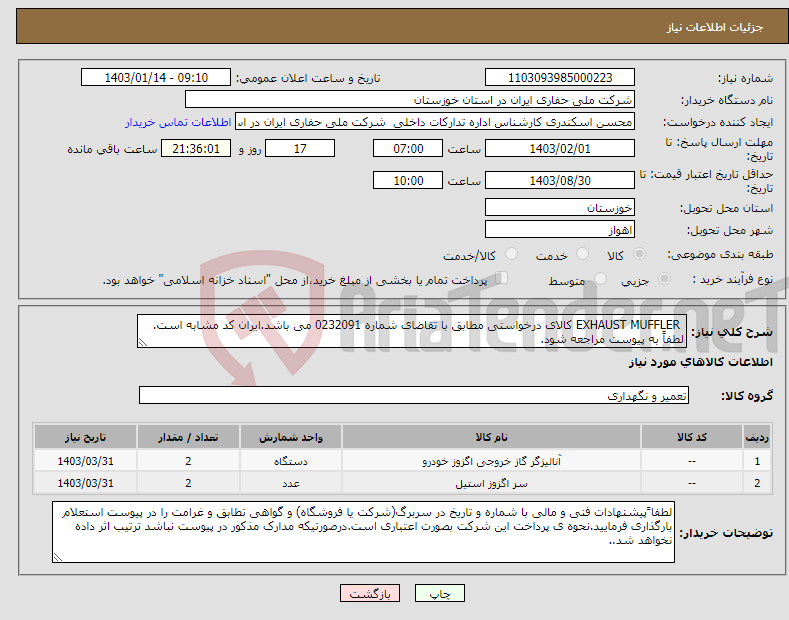Viewport: 789px width, 620px height.
Task: Click the quantity cell in row 1
Action: click(188, 461)
